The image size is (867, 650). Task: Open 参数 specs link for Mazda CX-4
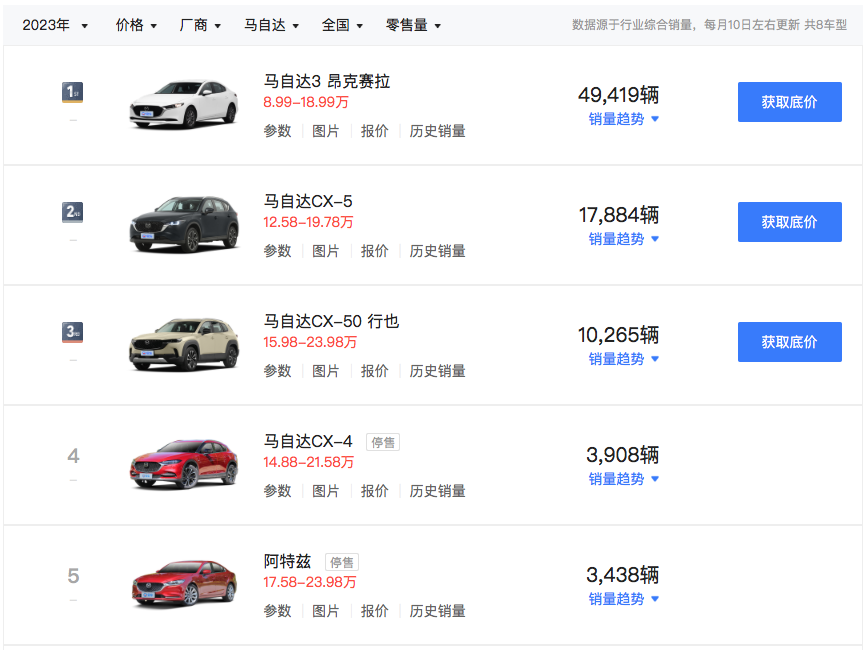click(x=277, y=491)
